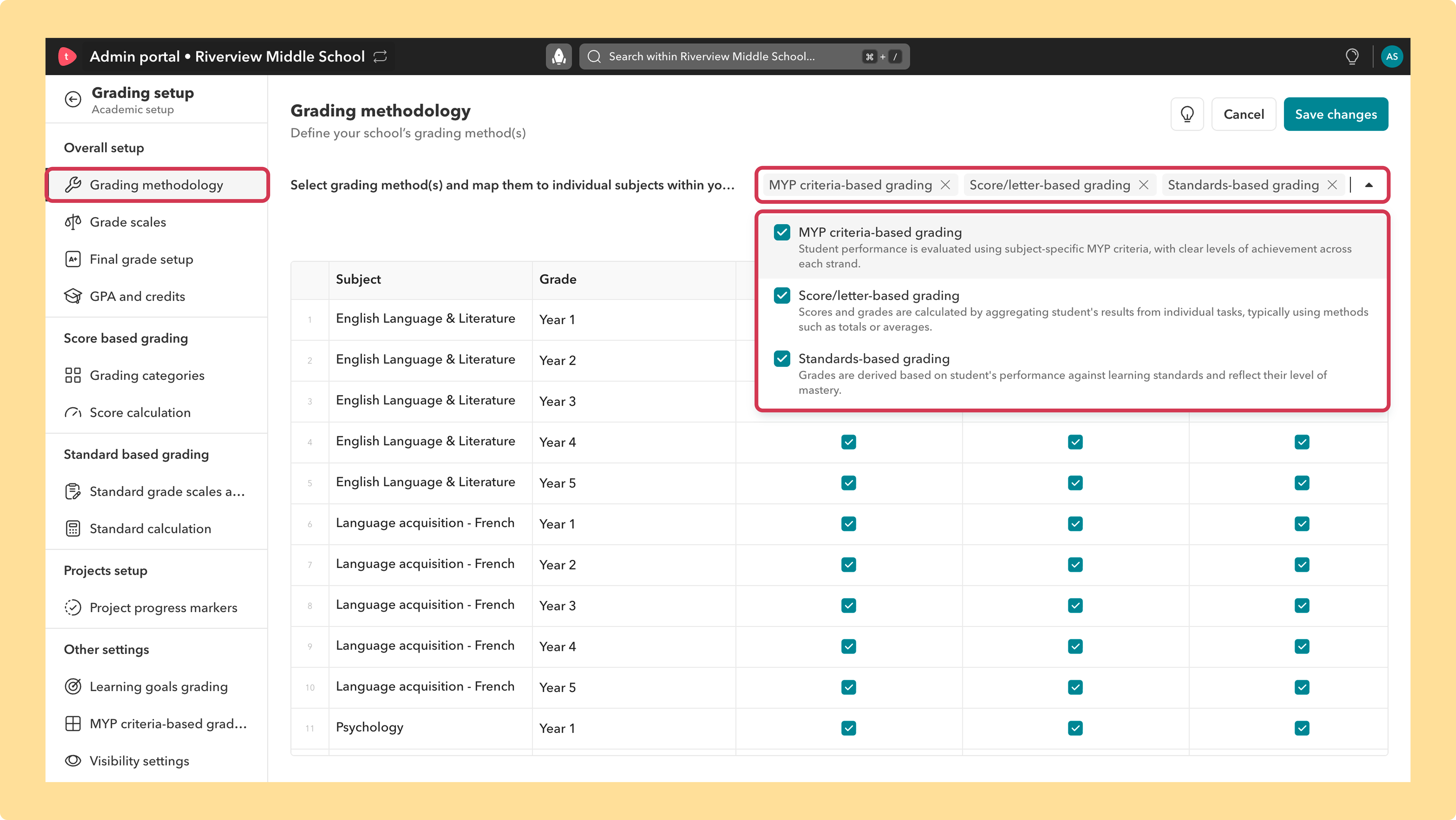Click the gauge icon for Score calculation
This screenshot has height=820, width=1456.
click(x=73, y=413)
